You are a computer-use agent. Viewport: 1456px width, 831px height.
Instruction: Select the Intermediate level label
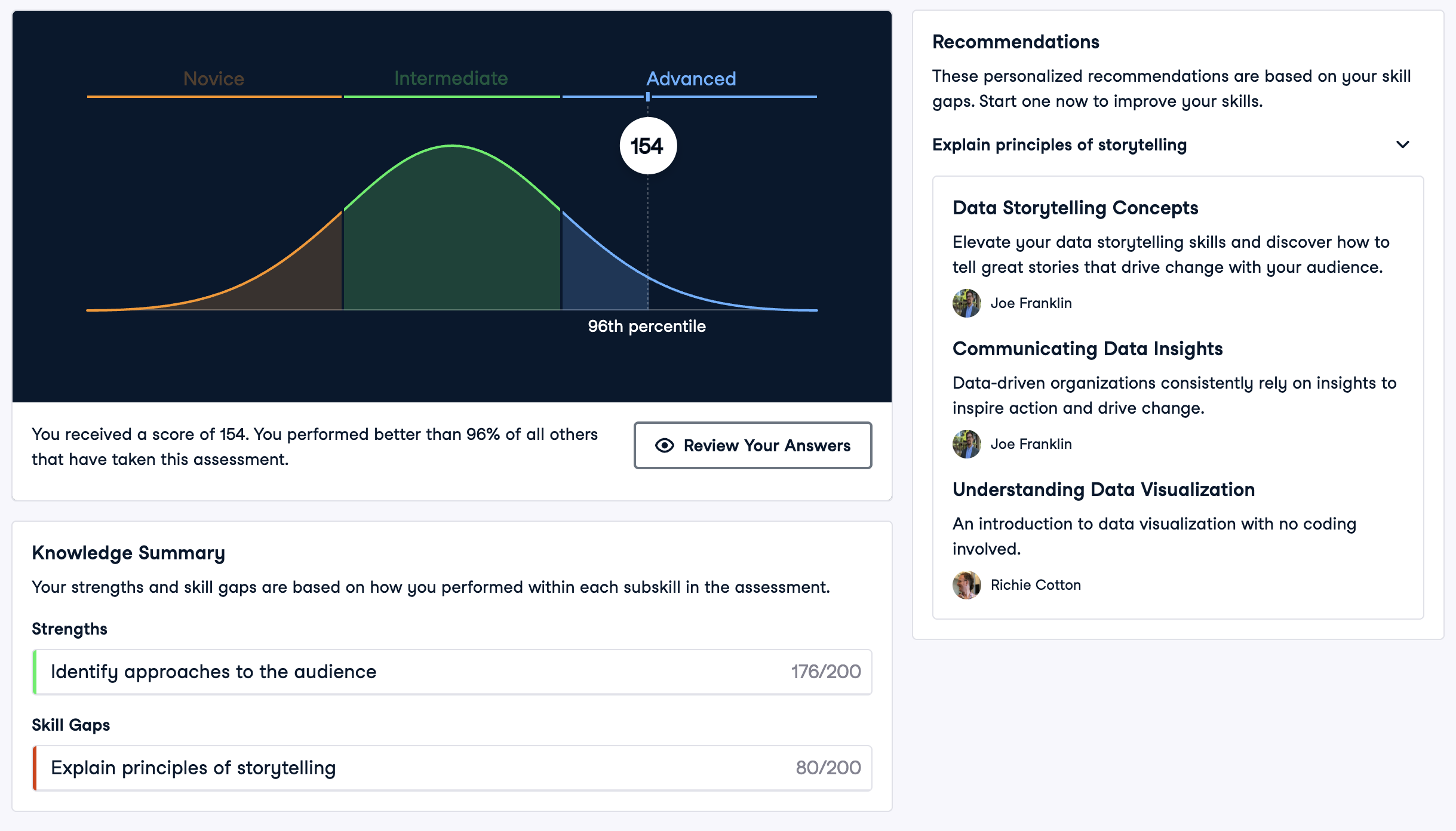451,78
